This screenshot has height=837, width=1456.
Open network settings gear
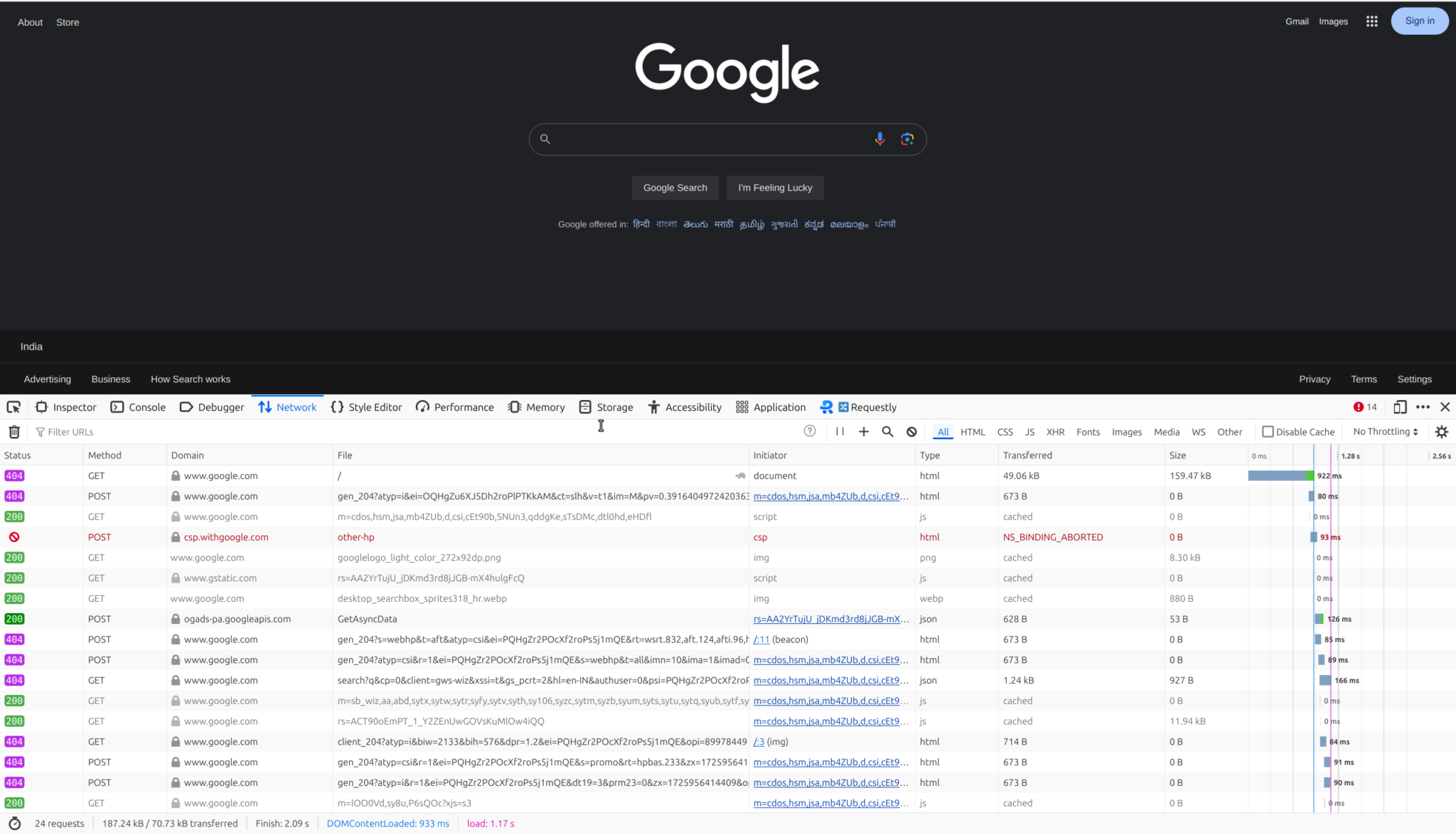[1442, 431]
